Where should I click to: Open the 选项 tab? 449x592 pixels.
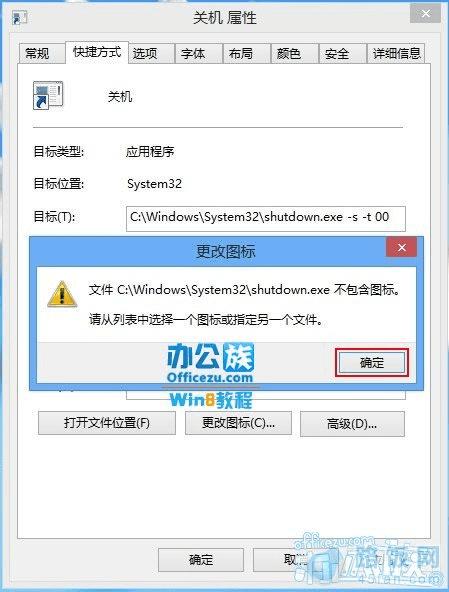[x=145, y=53]
